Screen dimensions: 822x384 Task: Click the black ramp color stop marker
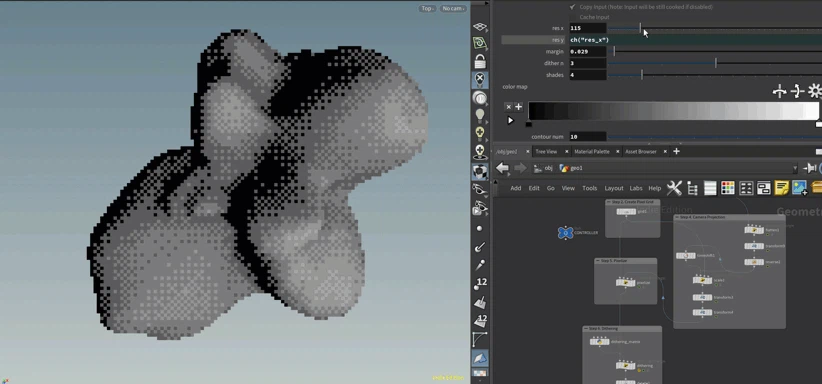528,124
